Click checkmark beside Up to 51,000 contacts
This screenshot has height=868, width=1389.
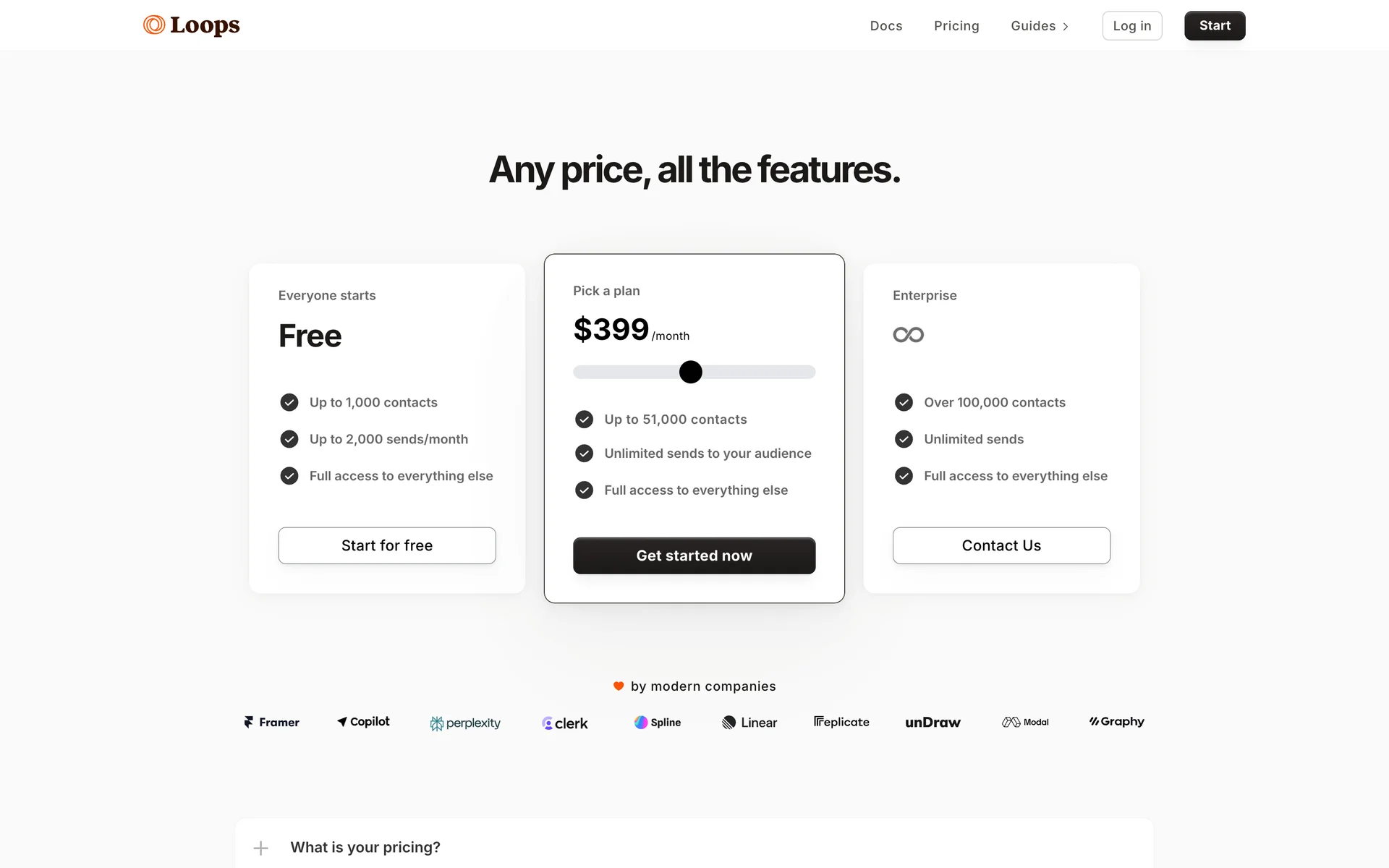coord(584,420)
